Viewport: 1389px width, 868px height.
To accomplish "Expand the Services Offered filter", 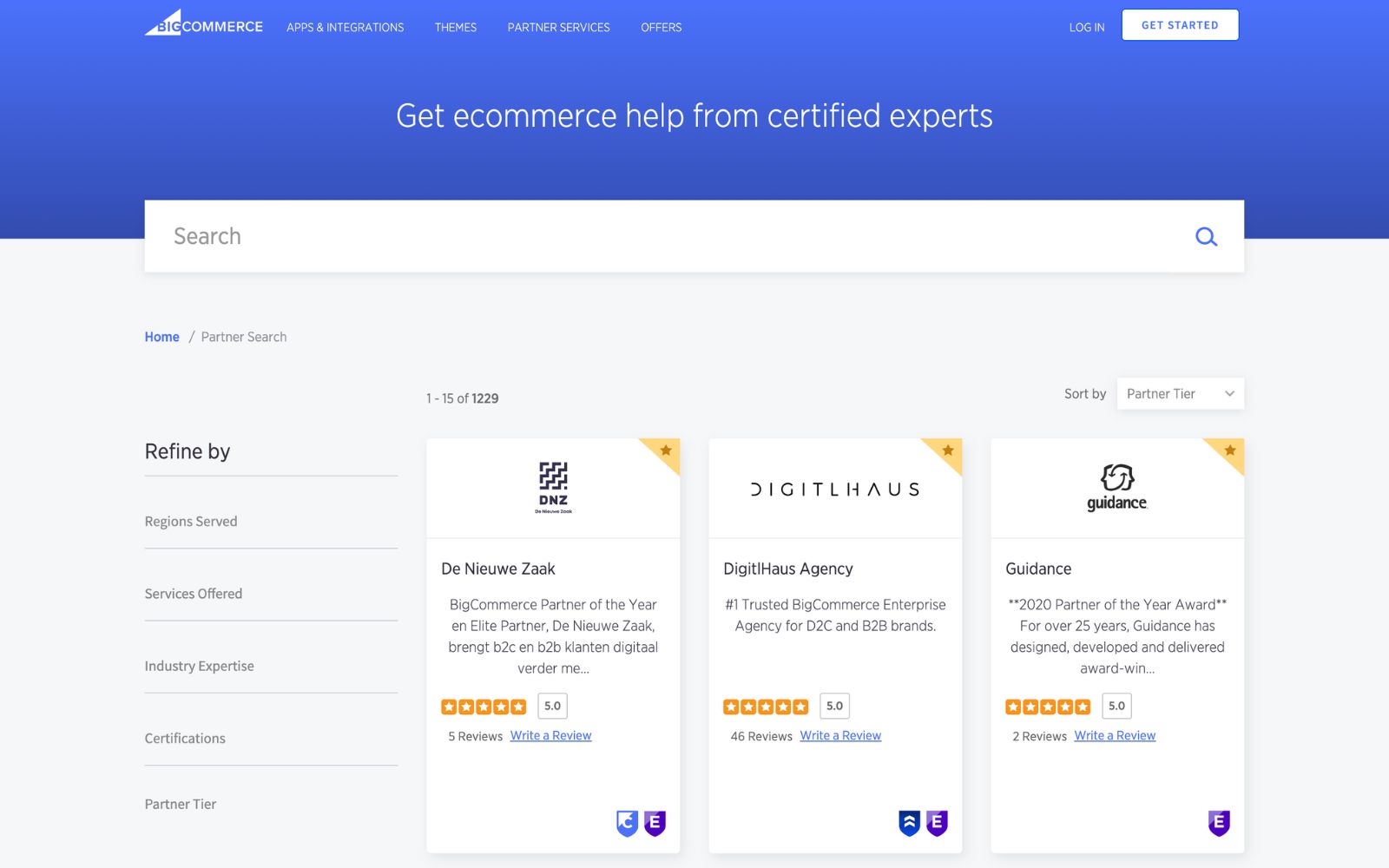I will (193, 594).
